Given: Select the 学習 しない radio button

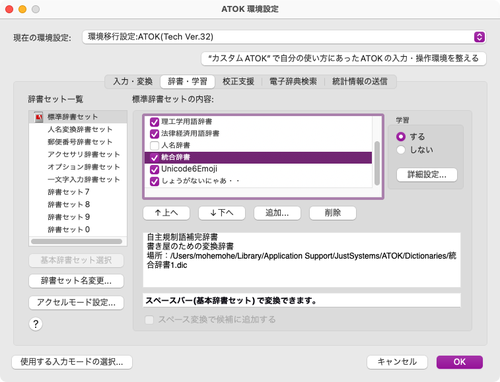Looking at the screenshot, I should pyautogui.click(x=401, y=150).
